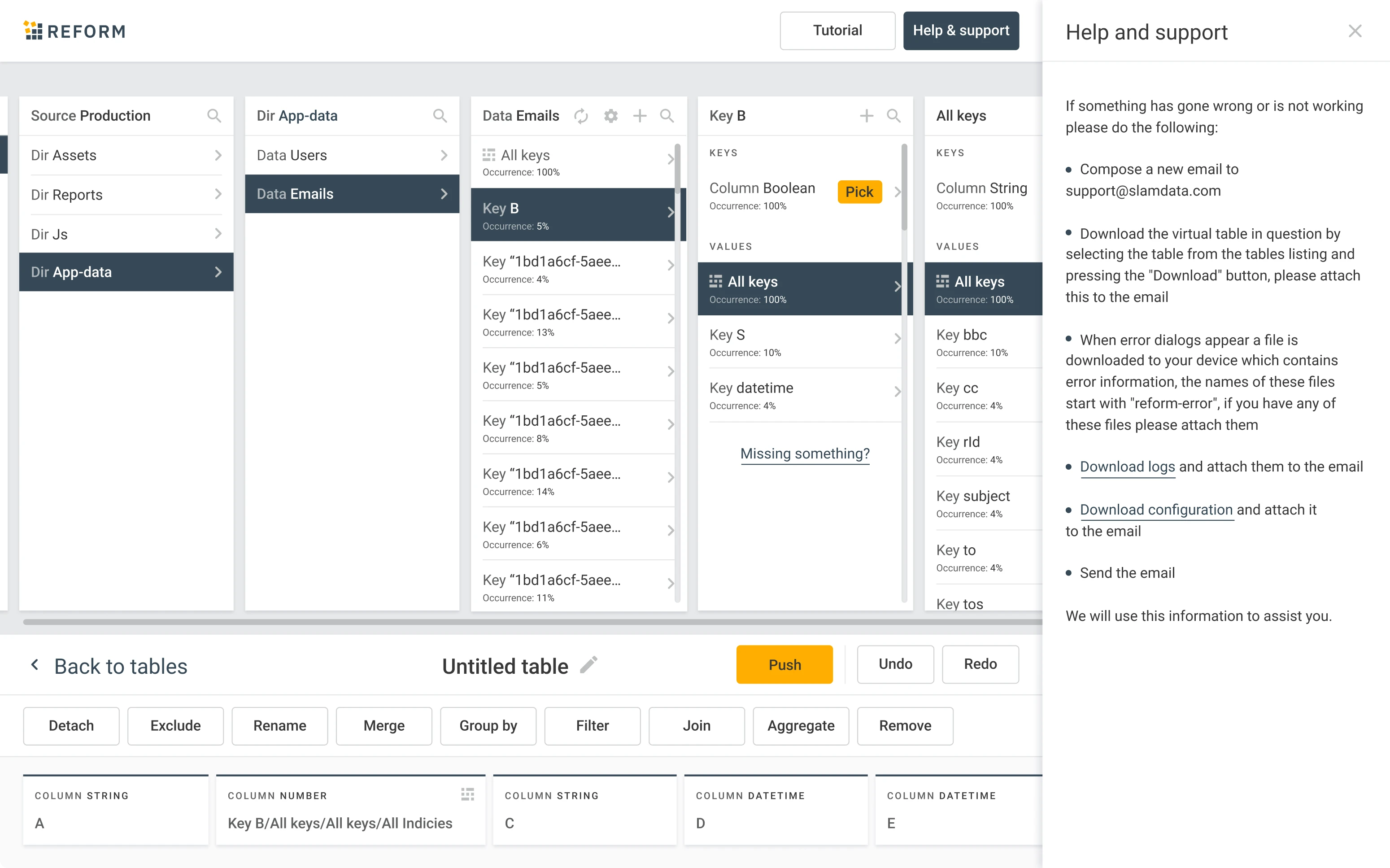Refresh the Data Emails panel

[581, 115]
